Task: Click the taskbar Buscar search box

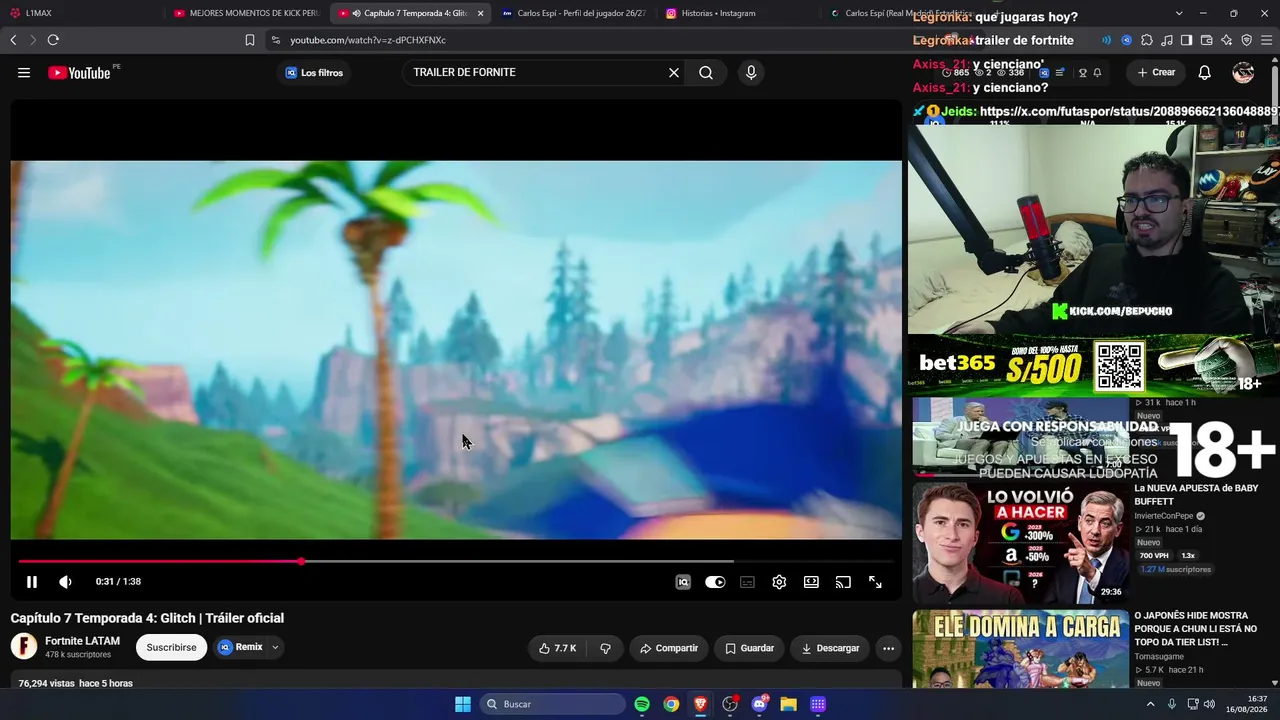Action: point(553,704)
